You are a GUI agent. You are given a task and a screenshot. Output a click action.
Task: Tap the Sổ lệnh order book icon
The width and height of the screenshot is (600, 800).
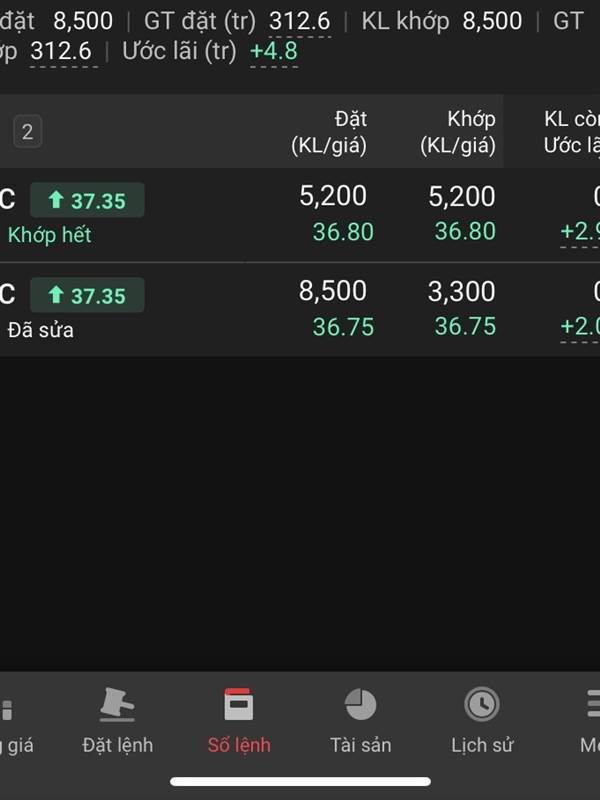click(239, 704)
